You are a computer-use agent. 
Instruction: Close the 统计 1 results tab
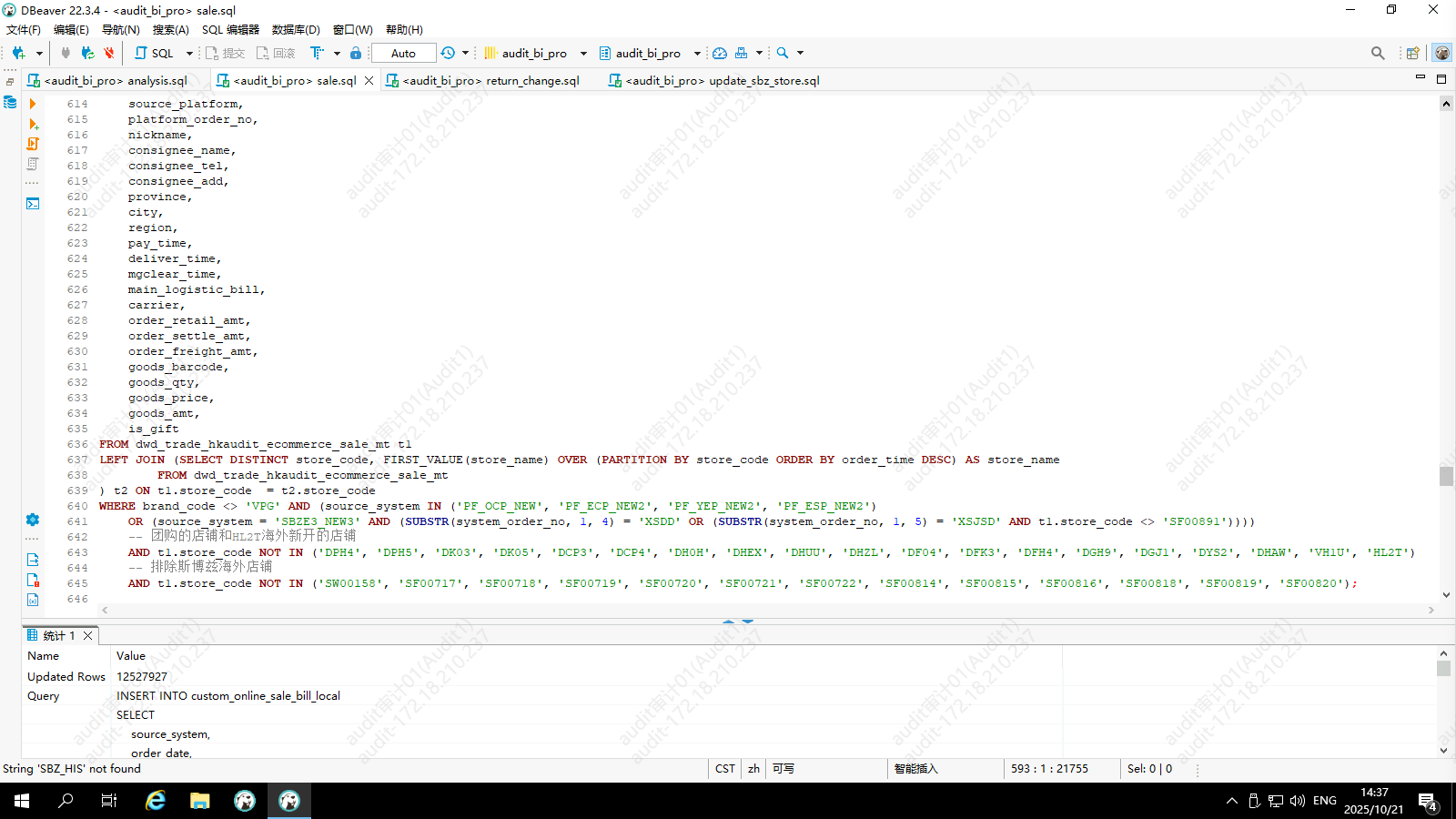pos(88,636)
